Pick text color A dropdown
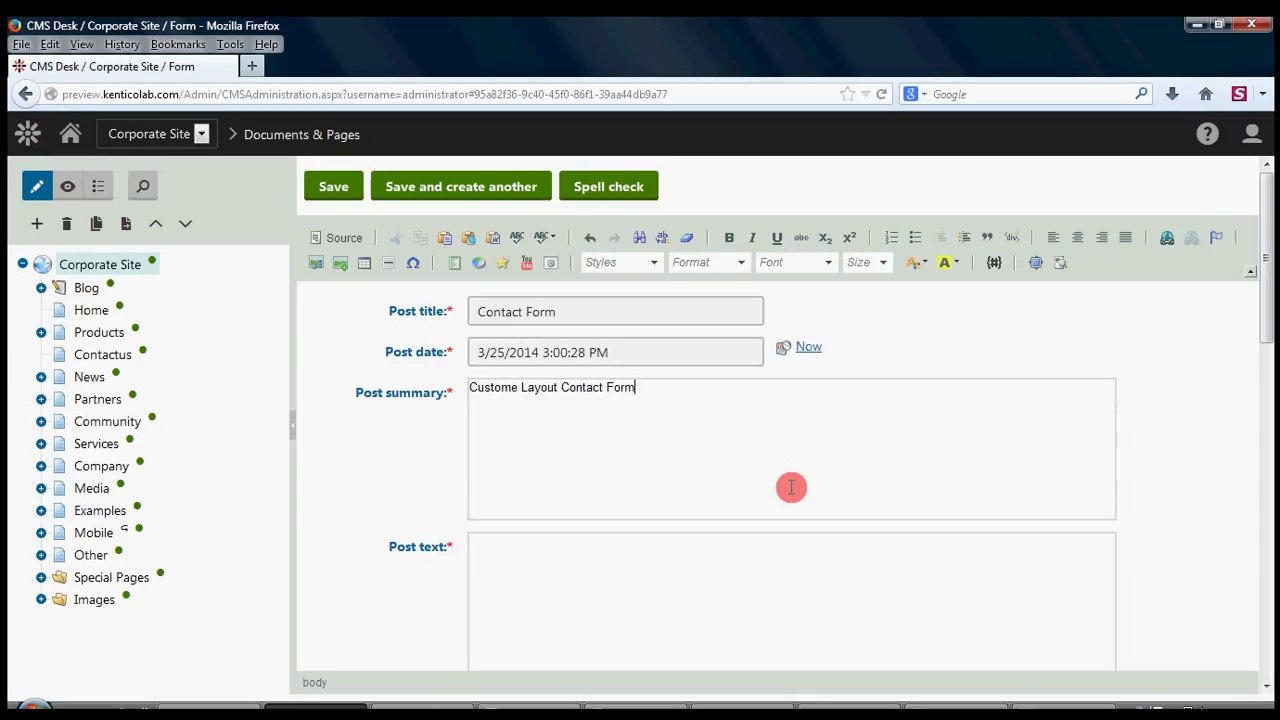 click(916, 263)
